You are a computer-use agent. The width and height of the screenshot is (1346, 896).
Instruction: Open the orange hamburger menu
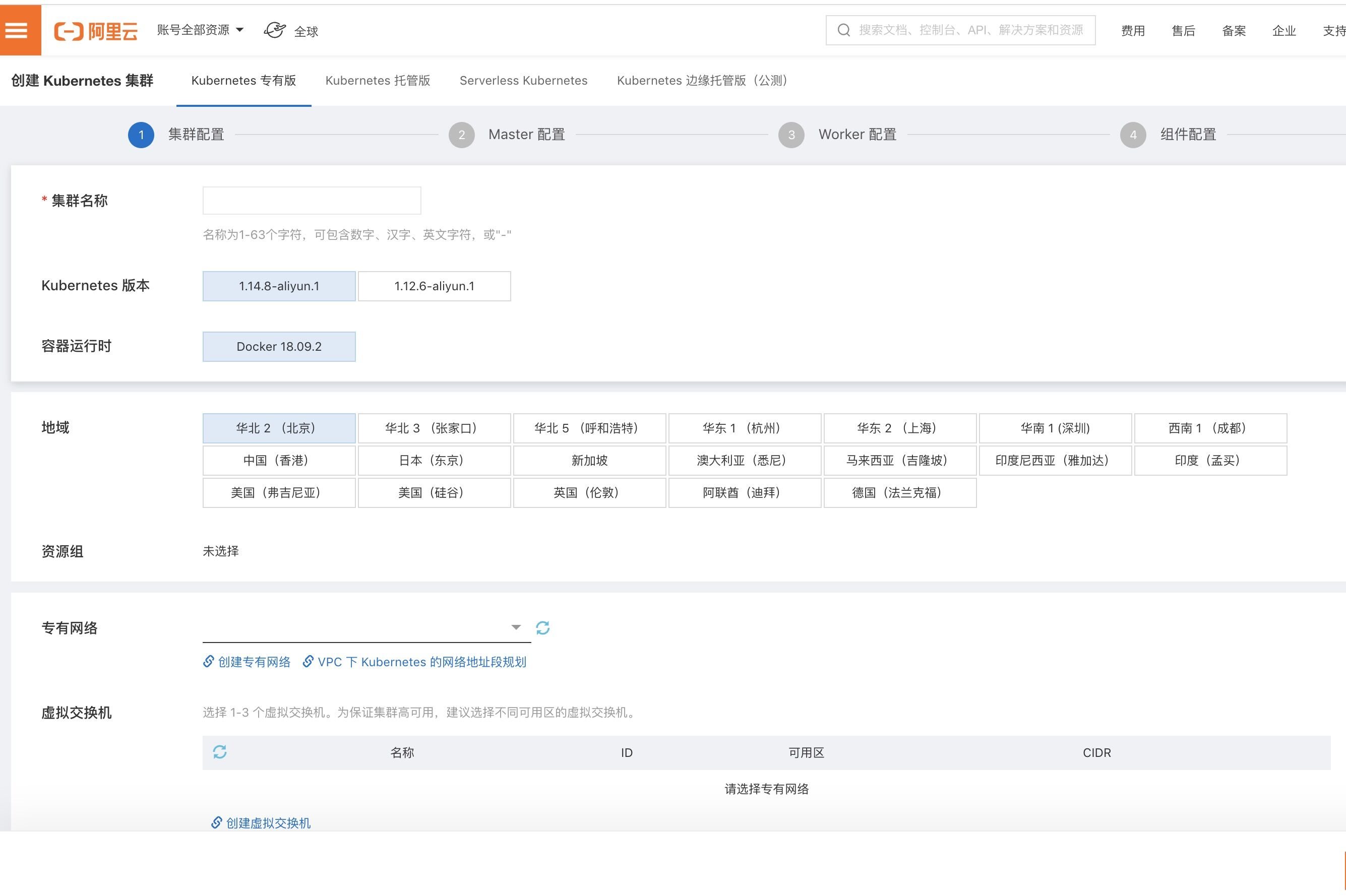(20, 30)
